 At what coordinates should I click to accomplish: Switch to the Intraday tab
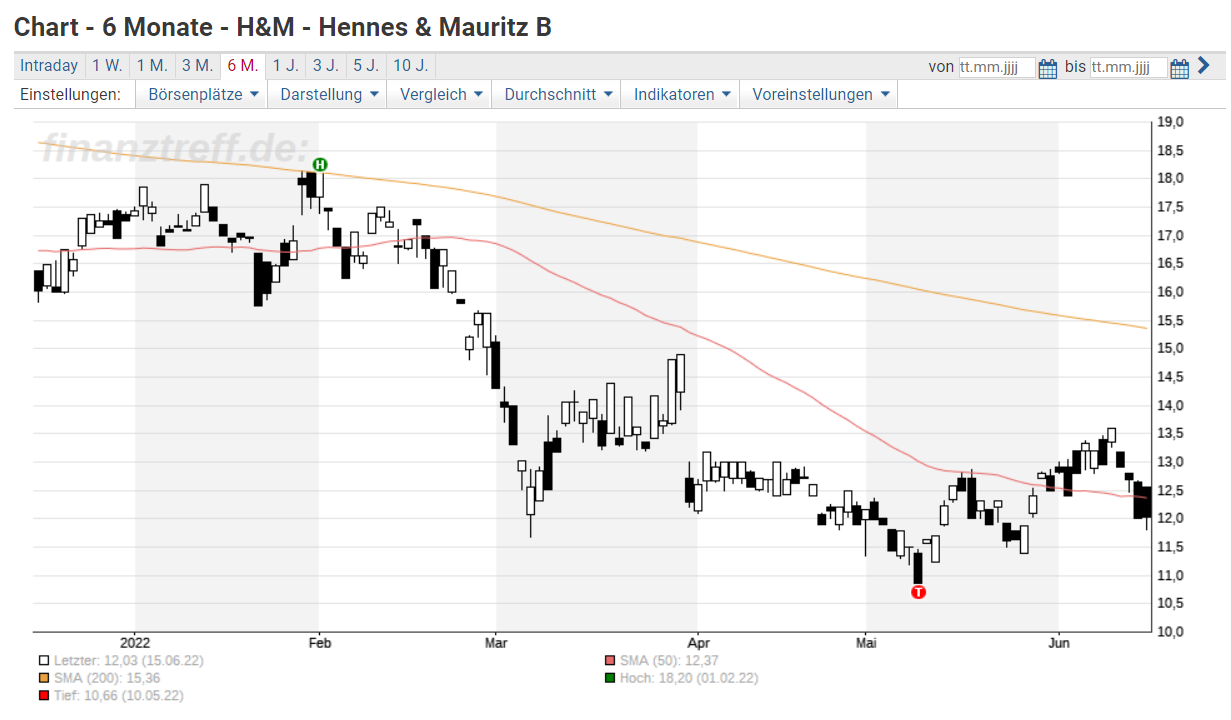tap(49, 66)
